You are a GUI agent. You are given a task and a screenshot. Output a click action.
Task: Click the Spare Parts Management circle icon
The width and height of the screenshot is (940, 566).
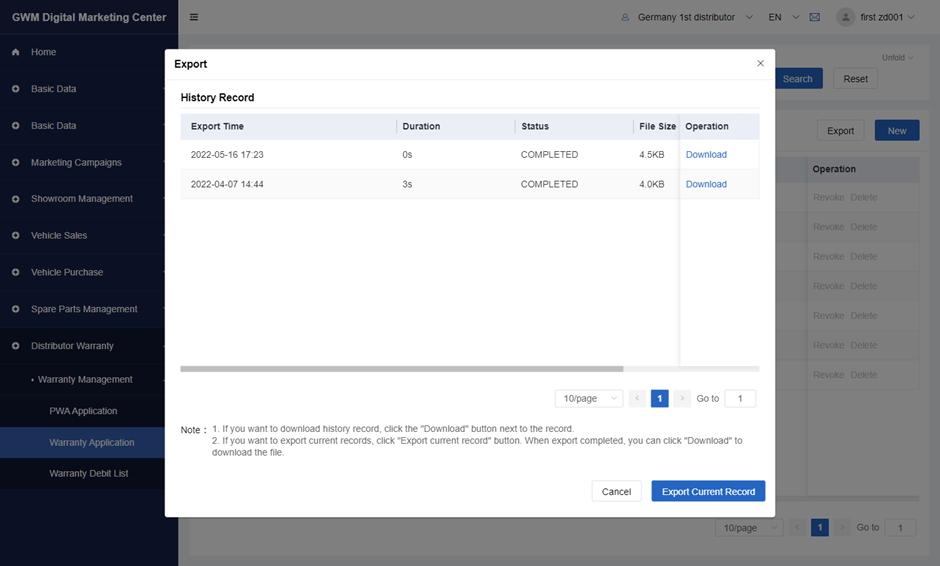click(x=16, y=309)
